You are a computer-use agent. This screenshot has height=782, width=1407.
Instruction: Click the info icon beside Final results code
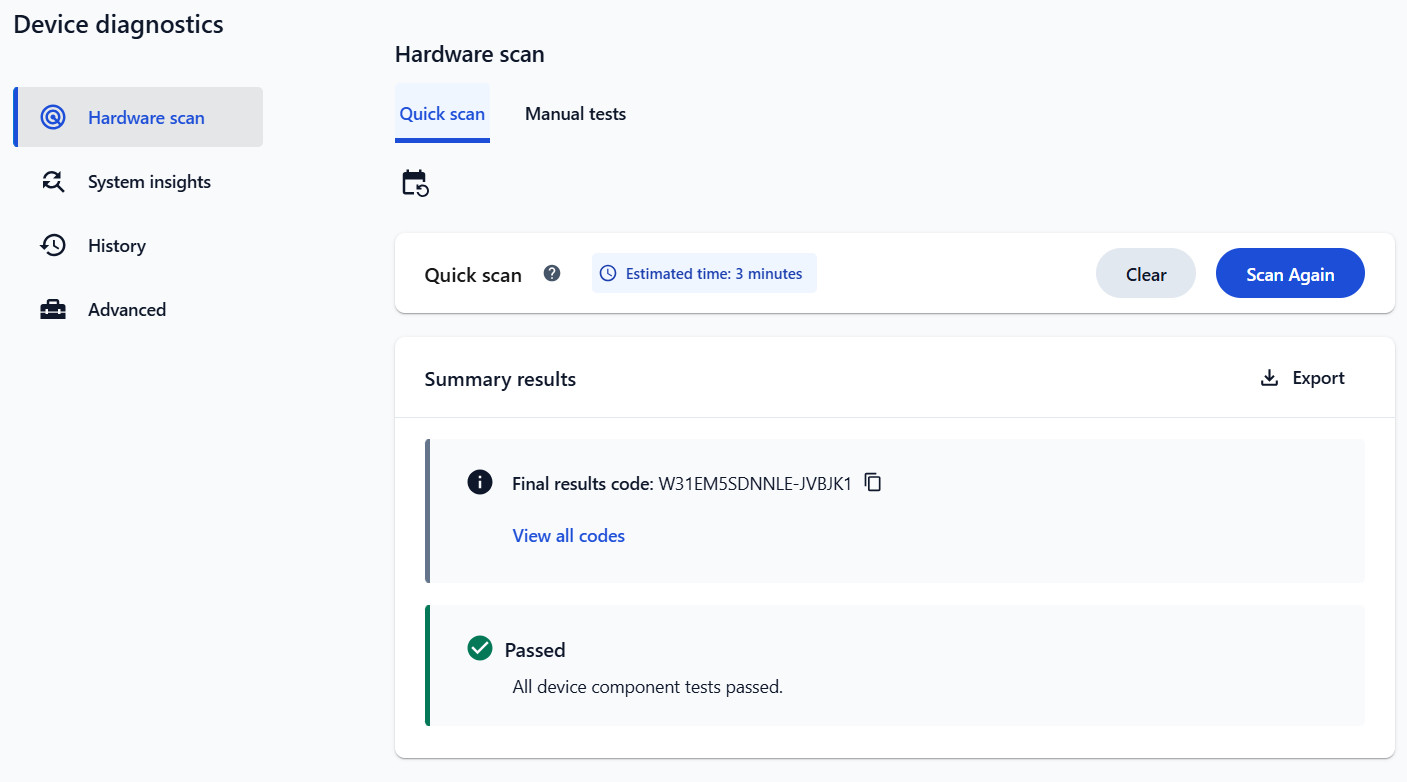pos(480,482)
